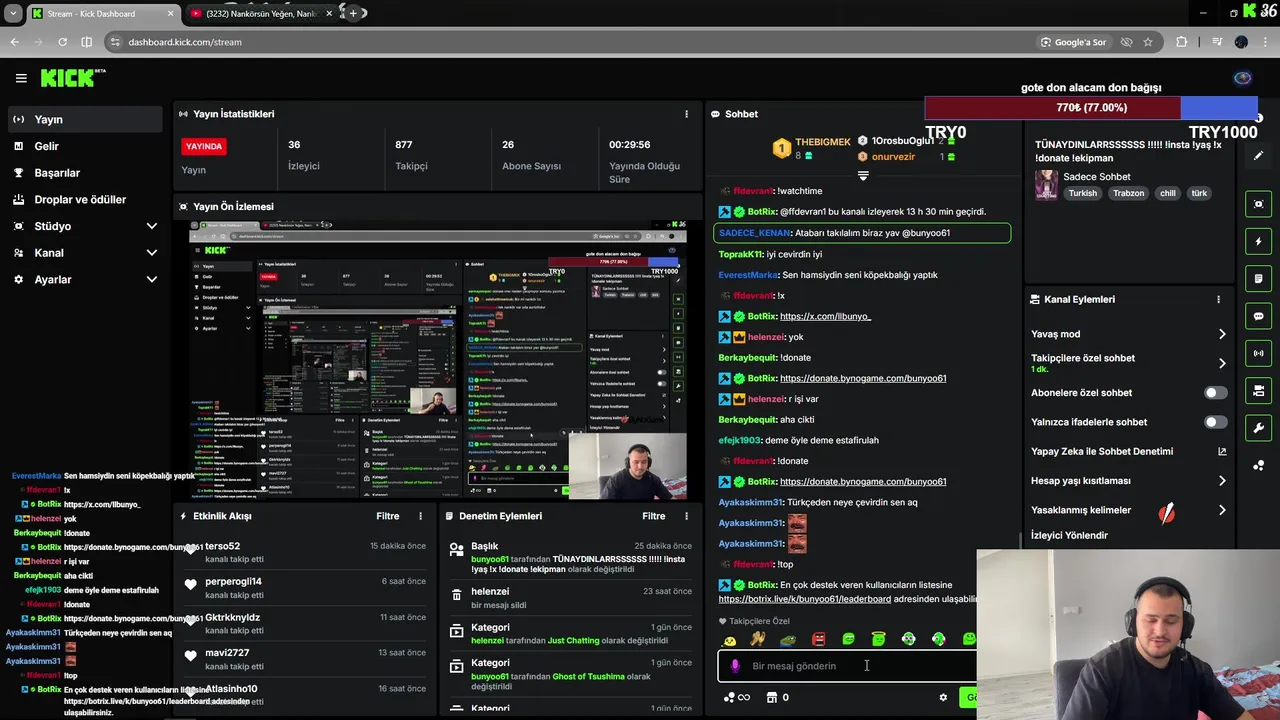The height and width of the screenshot is (720, 1280).
Task: Collapse the chat leaderboard arrow under THEBIGMEK
Action: point(863,175)
